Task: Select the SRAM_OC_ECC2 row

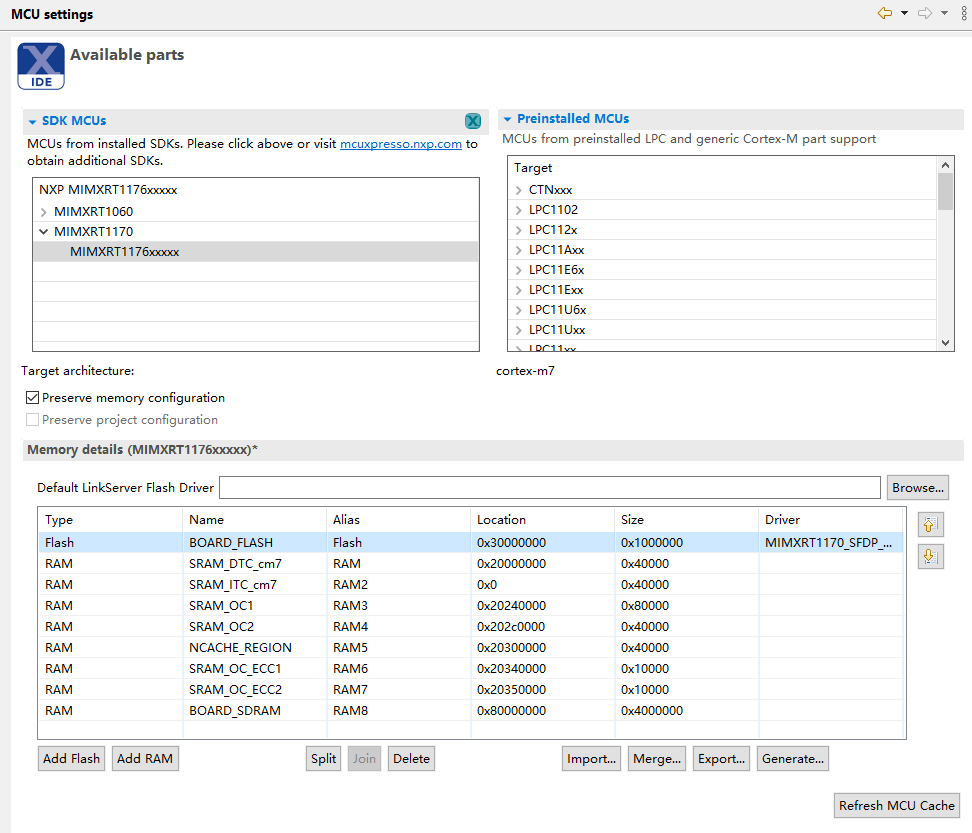Action: click(x=471, y=690)
